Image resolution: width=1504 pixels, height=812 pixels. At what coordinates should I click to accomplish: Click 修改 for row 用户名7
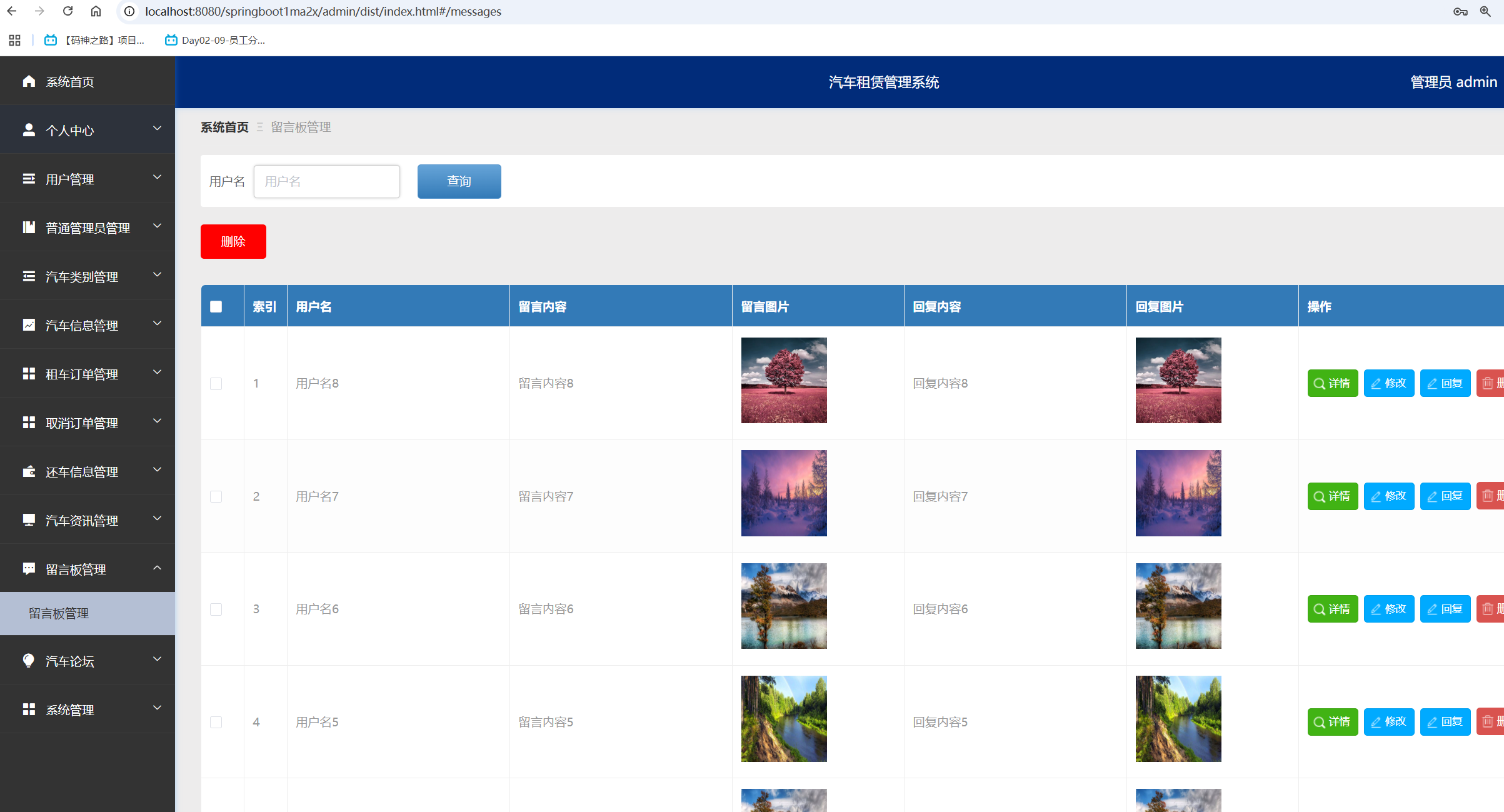pyautogui.click(x=1389, y=496)
